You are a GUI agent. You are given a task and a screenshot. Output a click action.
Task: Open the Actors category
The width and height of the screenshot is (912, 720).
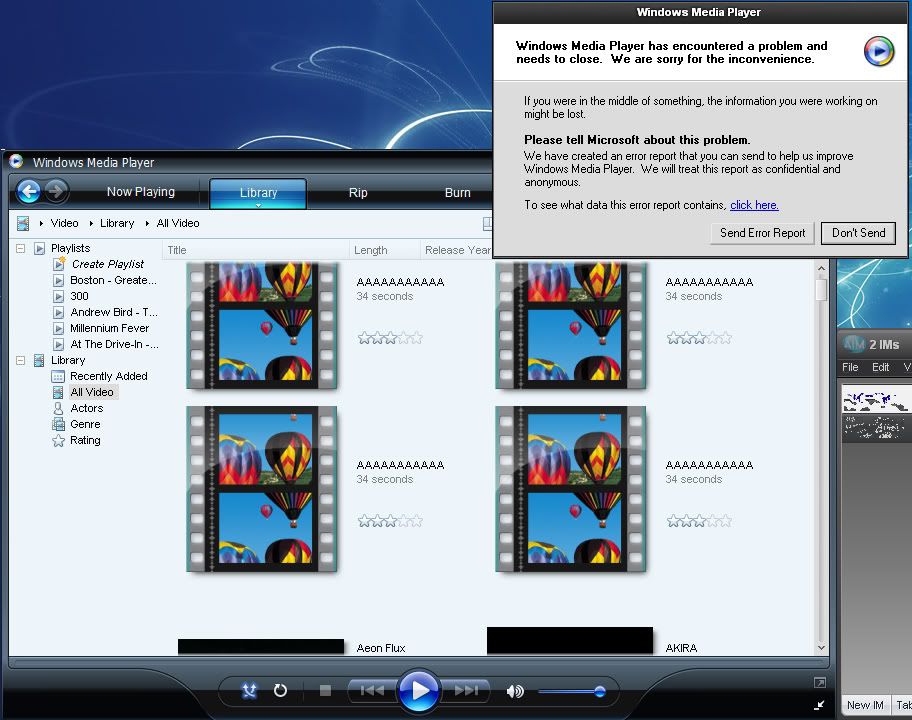[x=86, y=408]
